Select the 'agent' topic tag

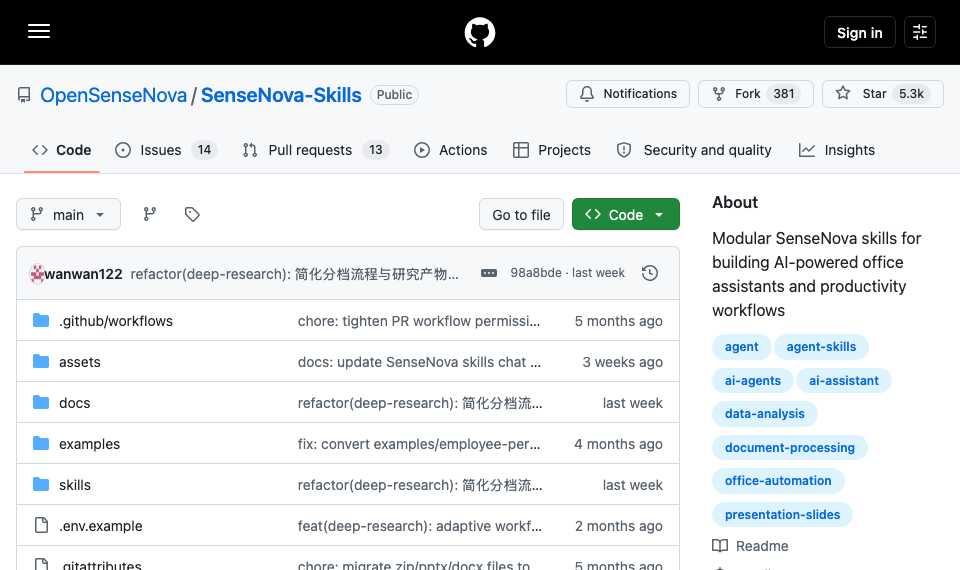(741, 347)
